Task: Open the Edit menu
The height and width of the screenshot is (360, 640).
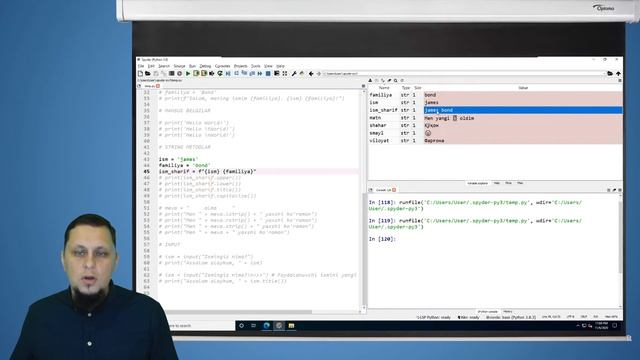Action: 151,66
